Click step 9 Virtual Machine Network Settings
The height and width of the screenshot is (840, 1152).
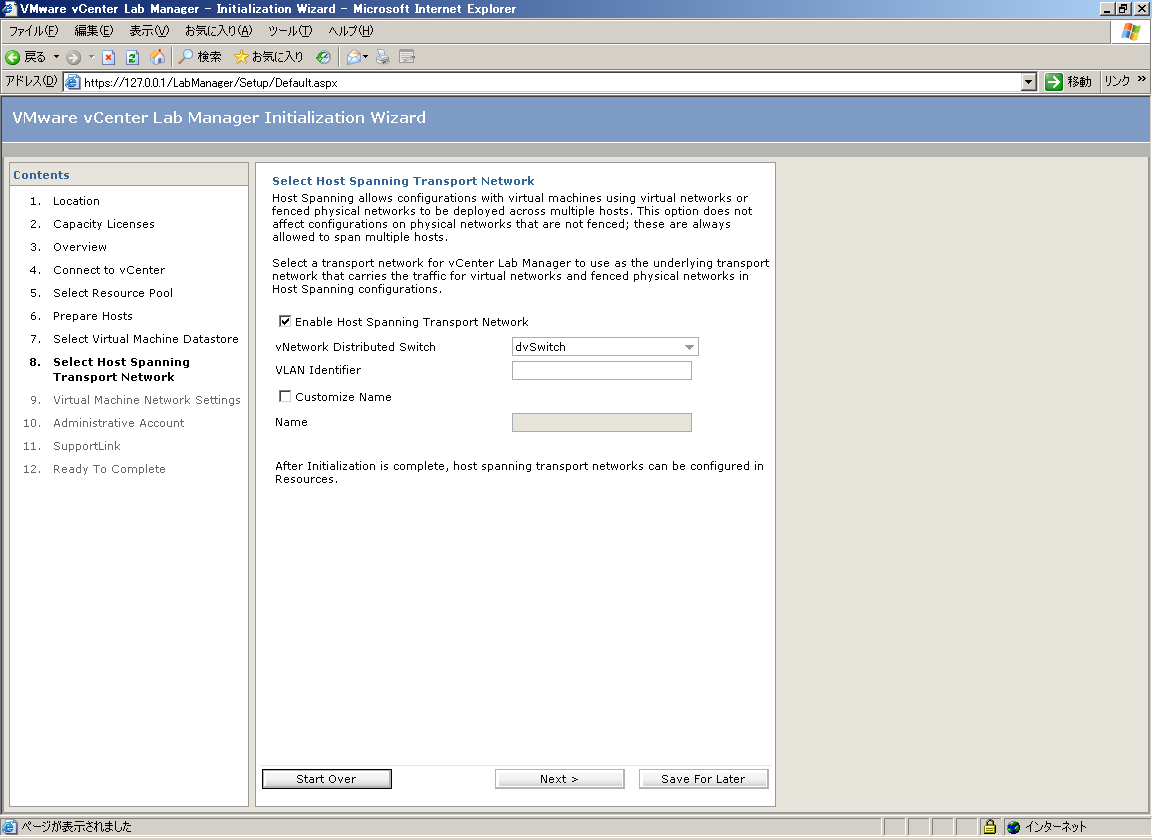(x=146, y=400)
